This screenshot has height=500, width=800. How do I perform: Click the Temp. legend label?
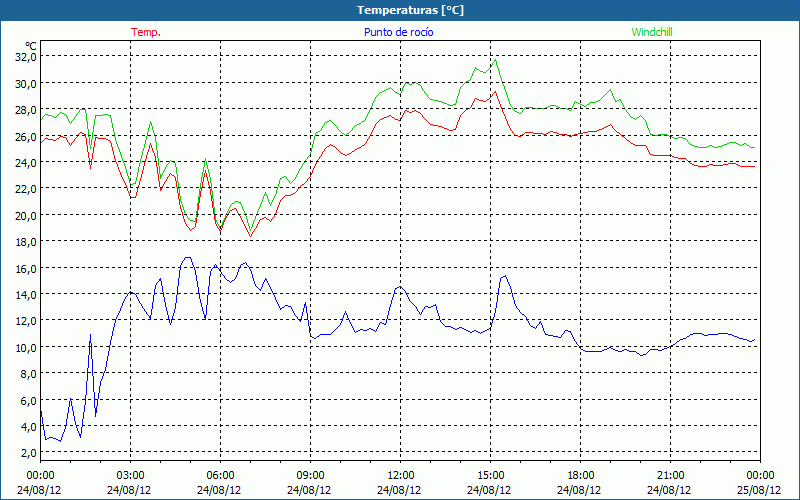coord(146,32)
